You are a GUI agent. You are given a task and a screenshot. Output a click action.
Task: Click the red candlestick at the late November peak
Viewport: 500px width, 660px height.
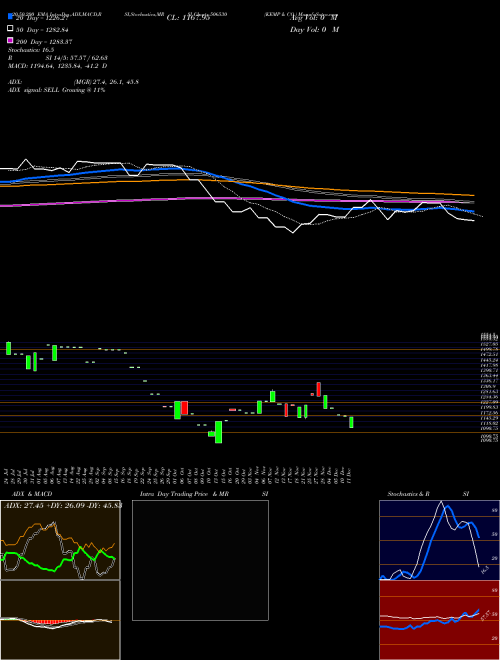pos(319,389)
